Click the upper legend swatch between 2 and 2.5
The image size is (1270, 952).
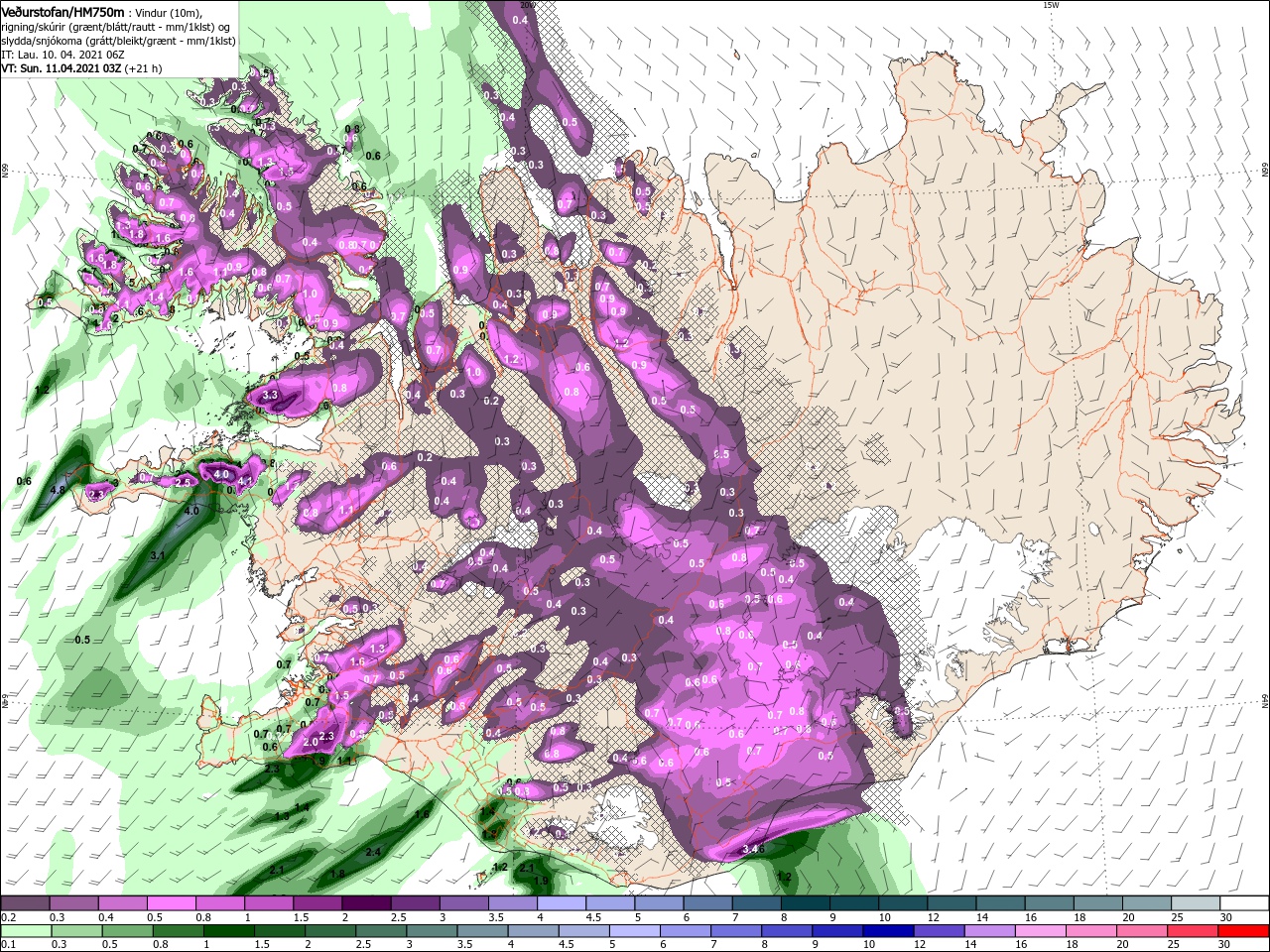[x=365, y=903]
